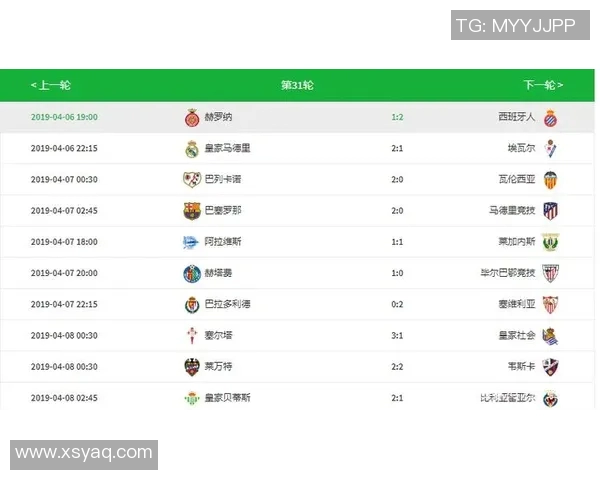
Task: Open team name 巴拉多利德
Action: [227, 304]
